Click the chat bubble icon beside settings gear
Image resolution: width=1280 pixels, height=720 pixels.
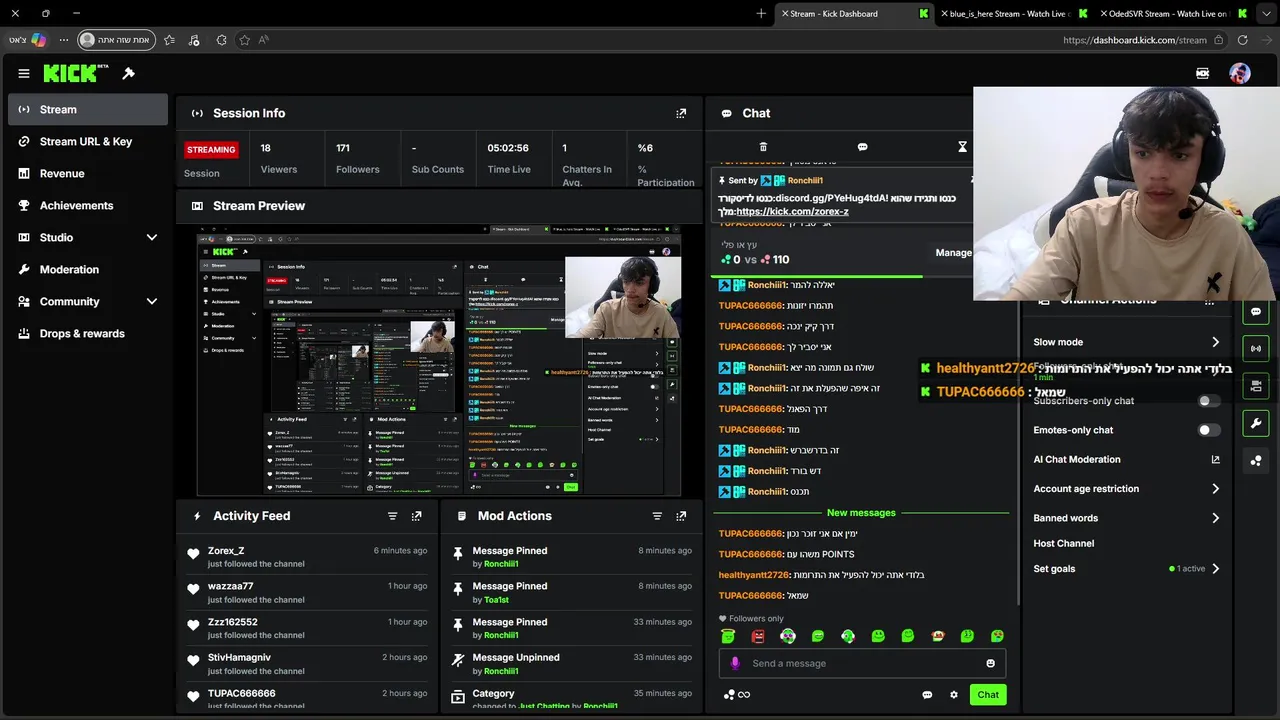point(927,695)
